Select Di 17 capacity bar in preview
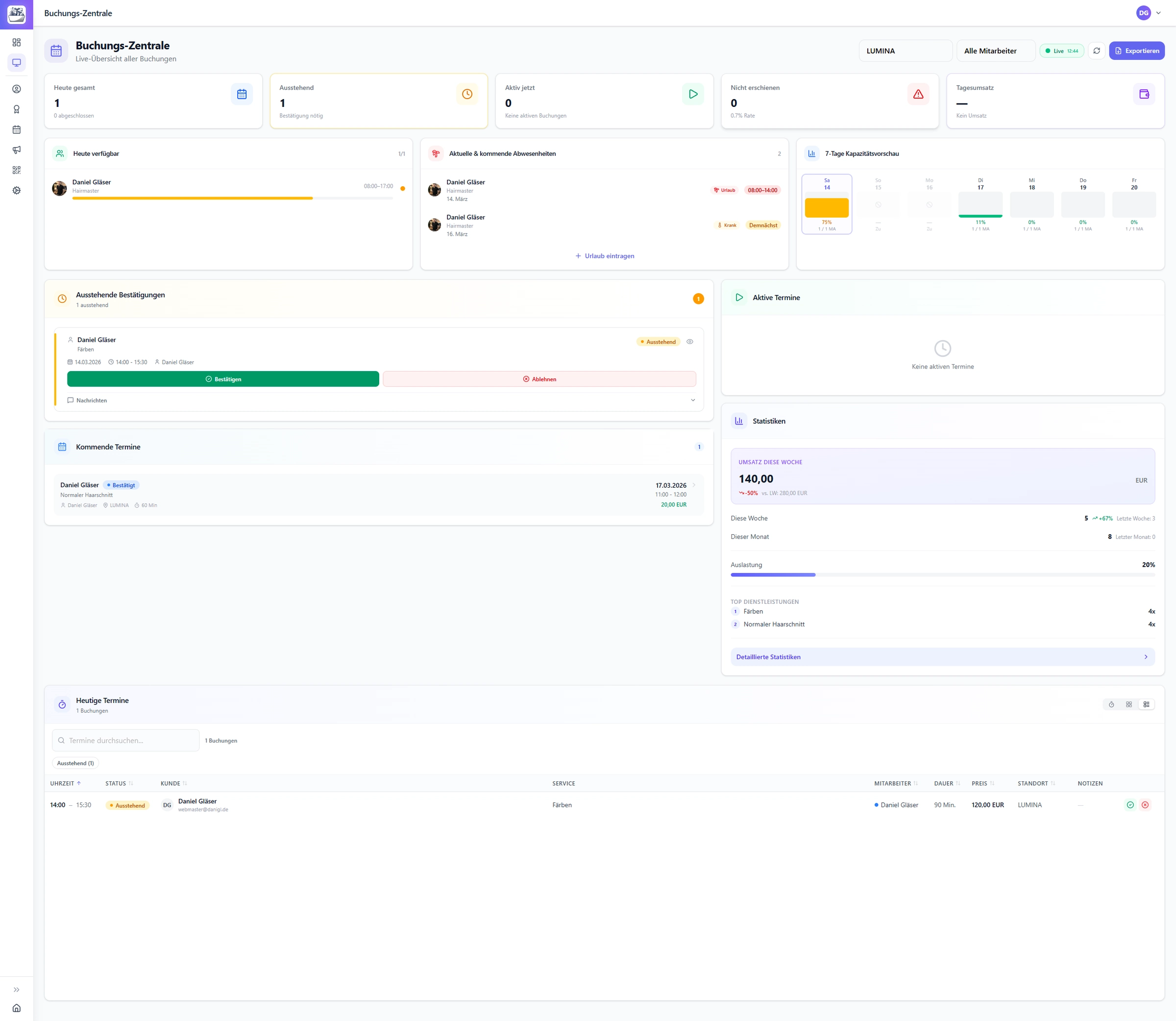 [x=980, y=204]
